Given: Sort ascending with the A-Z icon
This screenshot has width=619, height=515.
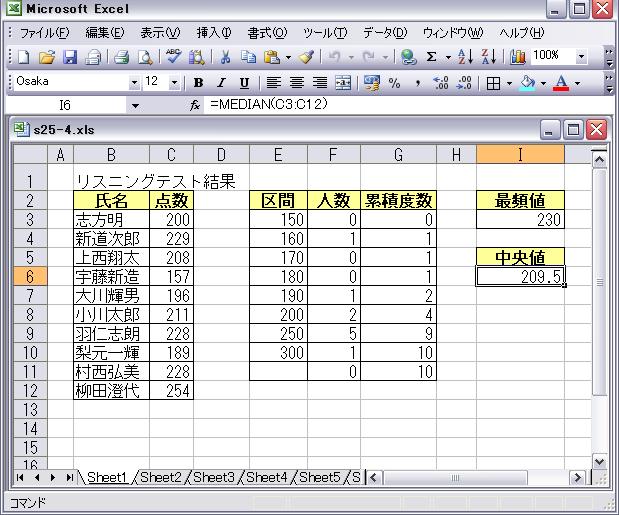Looking at the screenshot, I should 465,58.
